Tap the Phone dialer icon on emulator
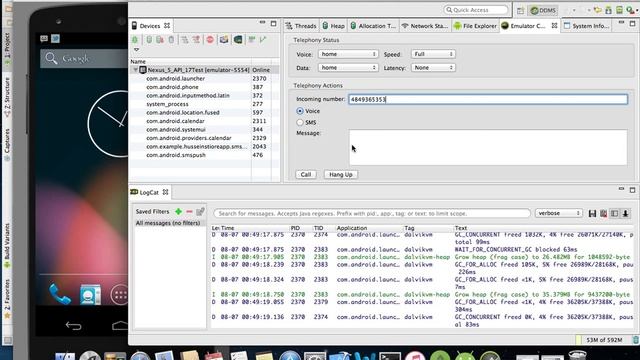This screenshot has width=640, height=360. (x=60, y=294)
